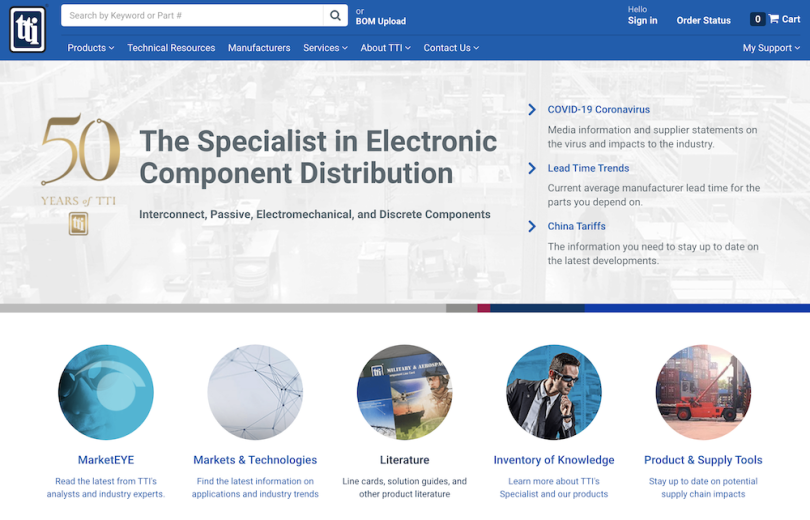The height and width of the screenshot is (520, 810).
Task: Click the magnifying glass search button
Action: pos(335,15)
